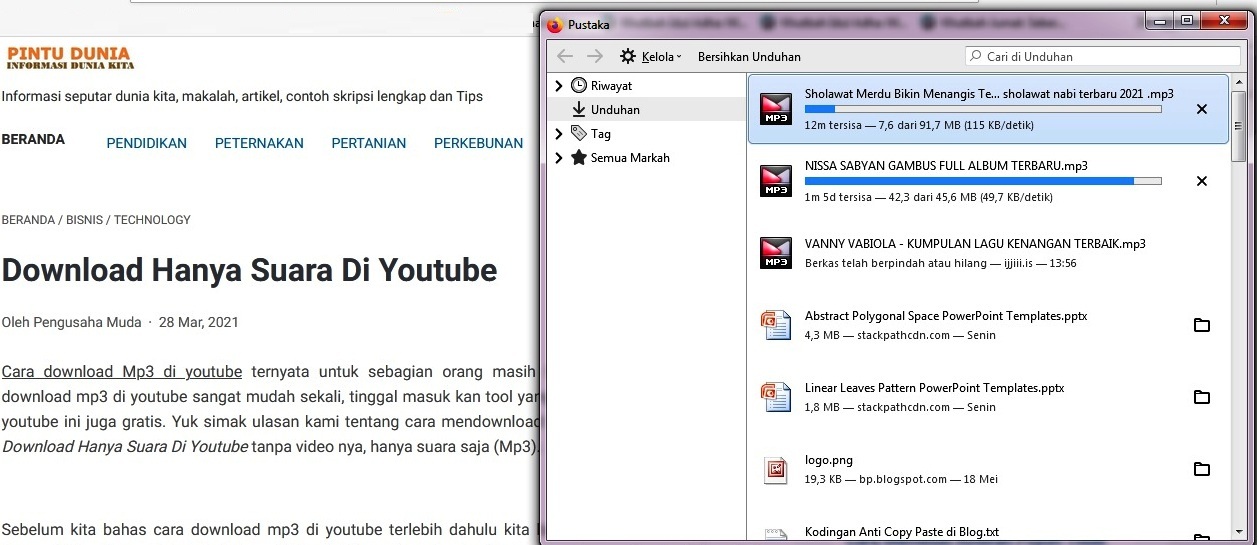Image resolution: width=1257 pixels, height=545 pixels.
Task: Click the VANNY VABIOLA MP3 file icon
Action: tap(776, 253)
